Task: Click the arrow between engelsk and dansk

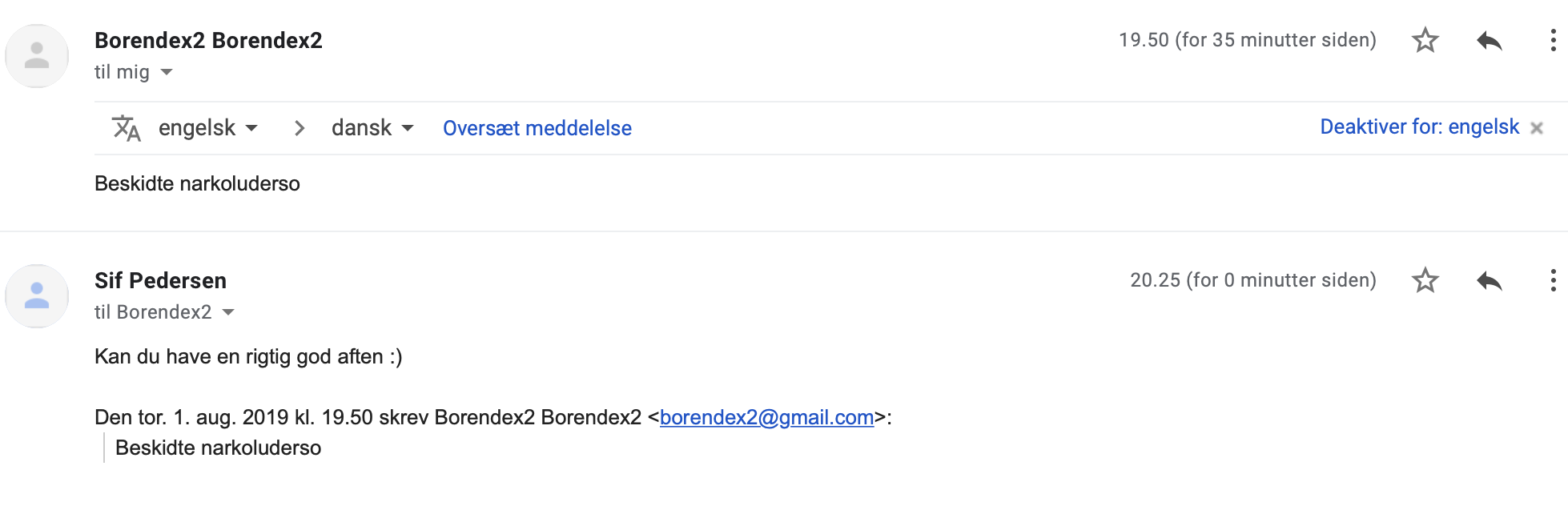Action: 299,128
